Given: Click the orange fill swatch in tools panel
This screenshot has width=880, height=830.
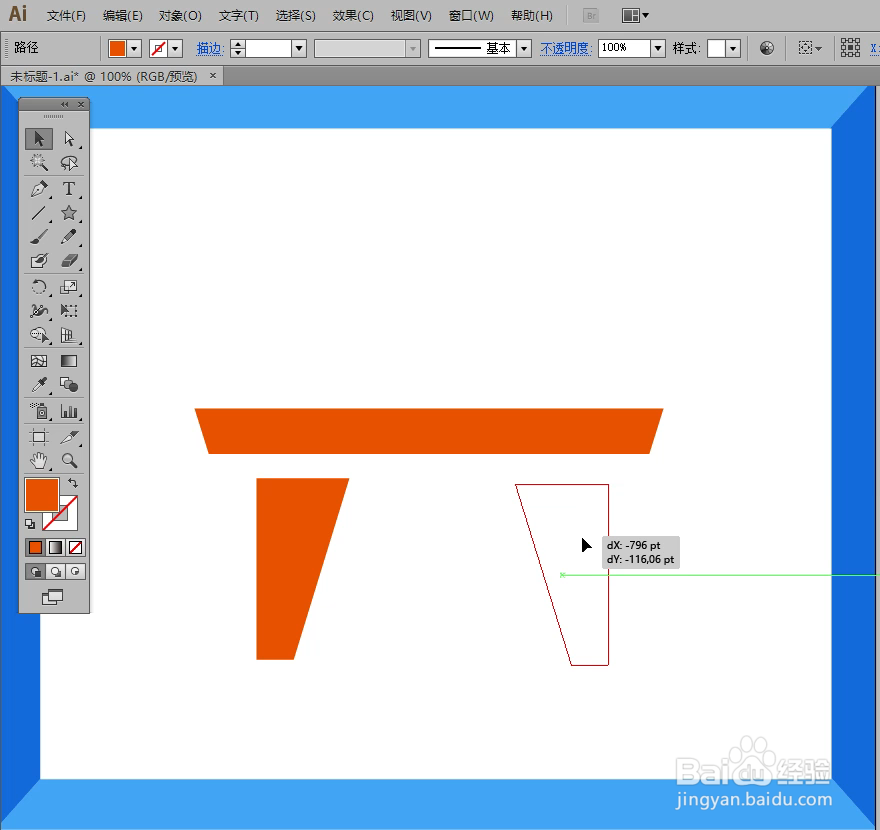Looking at the screenshot, I should pos(42,495).
